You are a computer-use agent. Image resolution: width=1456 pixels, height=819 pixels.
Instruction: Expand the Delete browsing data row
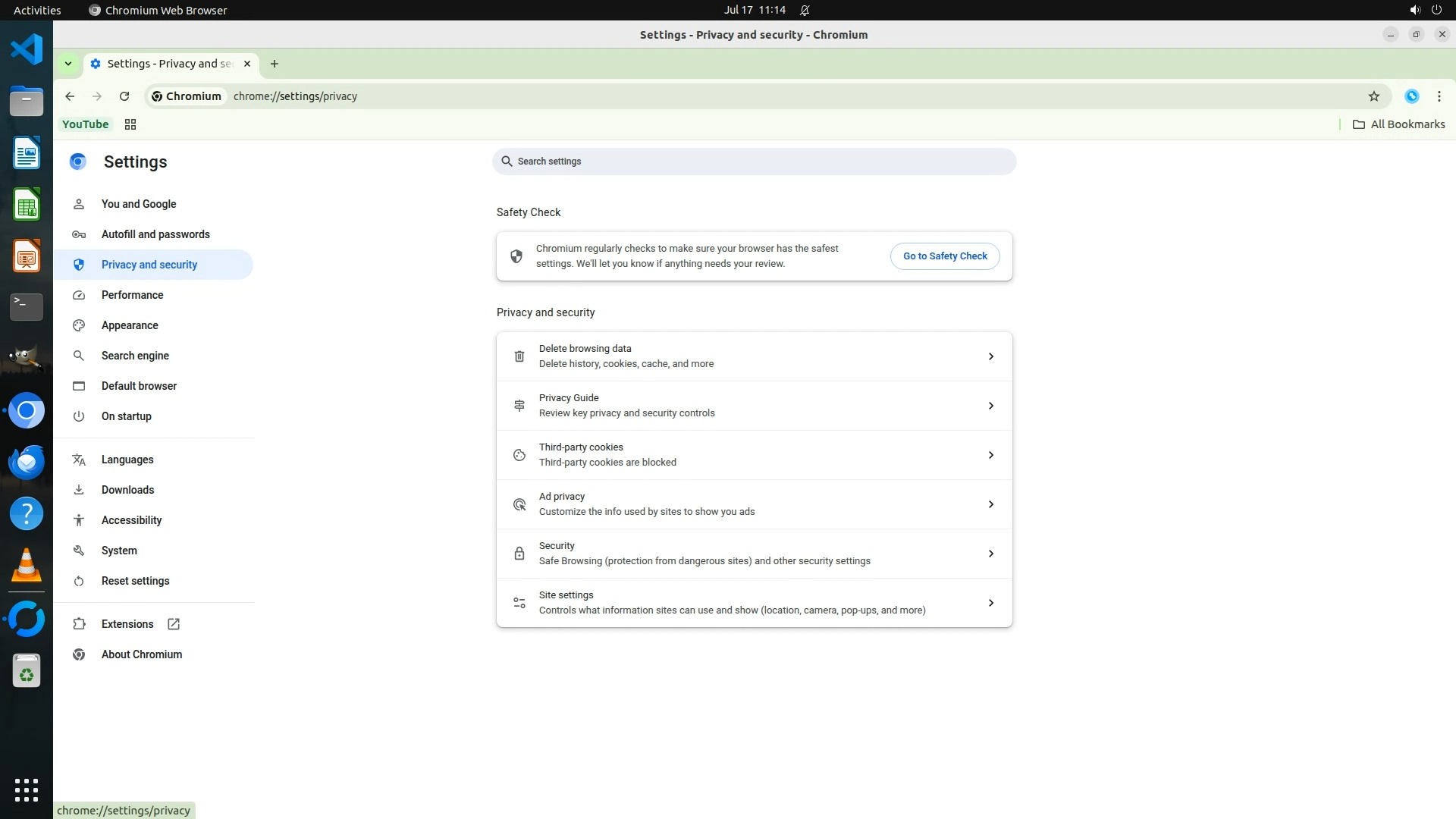point(990,356)
